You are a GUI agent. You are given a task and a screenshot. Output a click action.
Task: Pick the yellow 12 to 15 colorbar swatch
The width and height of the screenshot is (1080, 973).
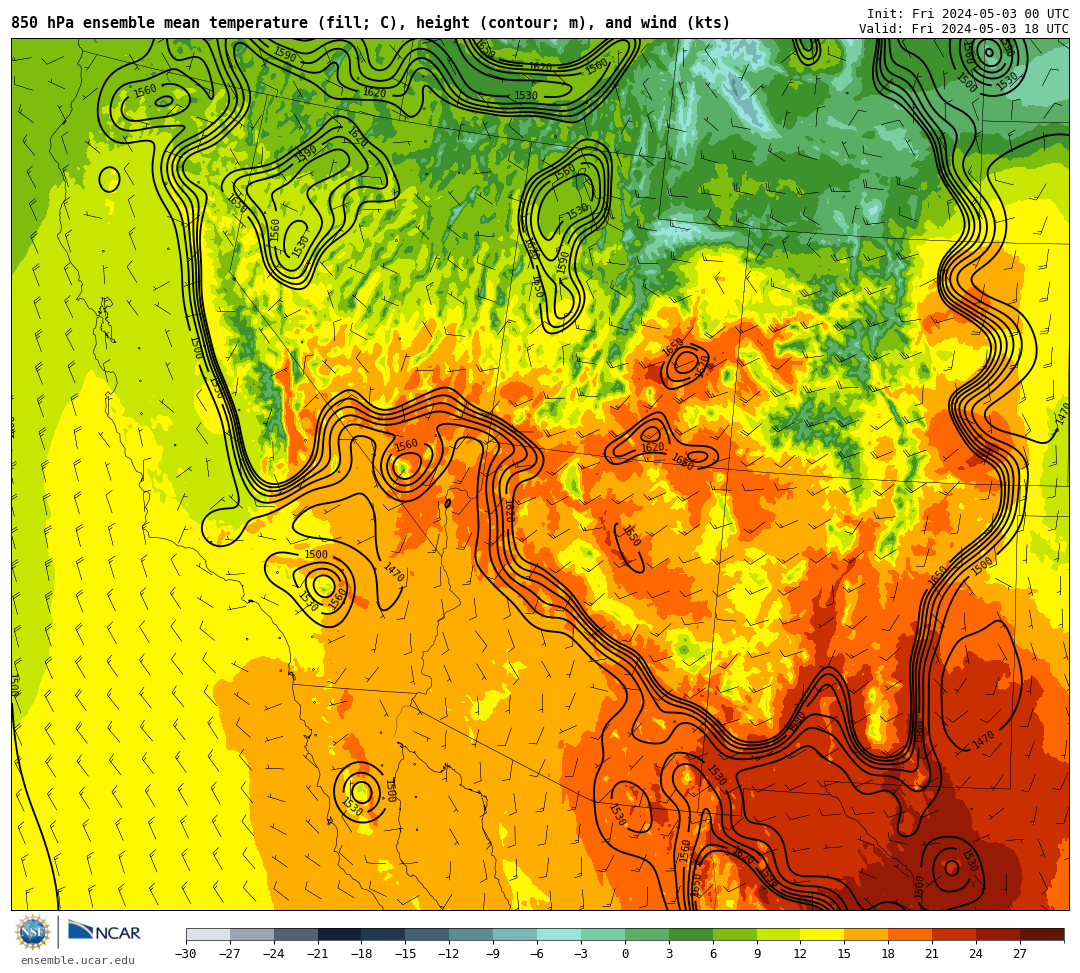pyautogui.click(x=823, y=934)
